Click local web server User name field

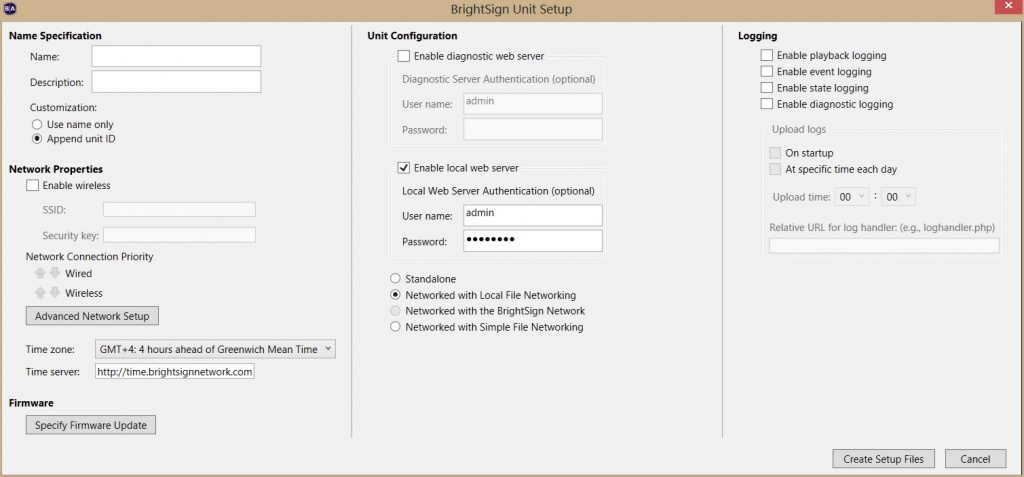pos(533,216)
